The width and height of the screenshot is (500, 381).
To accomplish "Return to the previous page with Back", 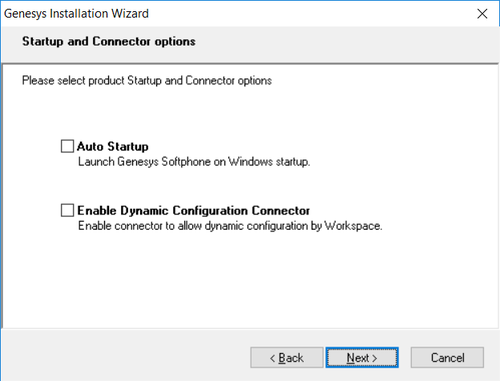I will (287, 358).
